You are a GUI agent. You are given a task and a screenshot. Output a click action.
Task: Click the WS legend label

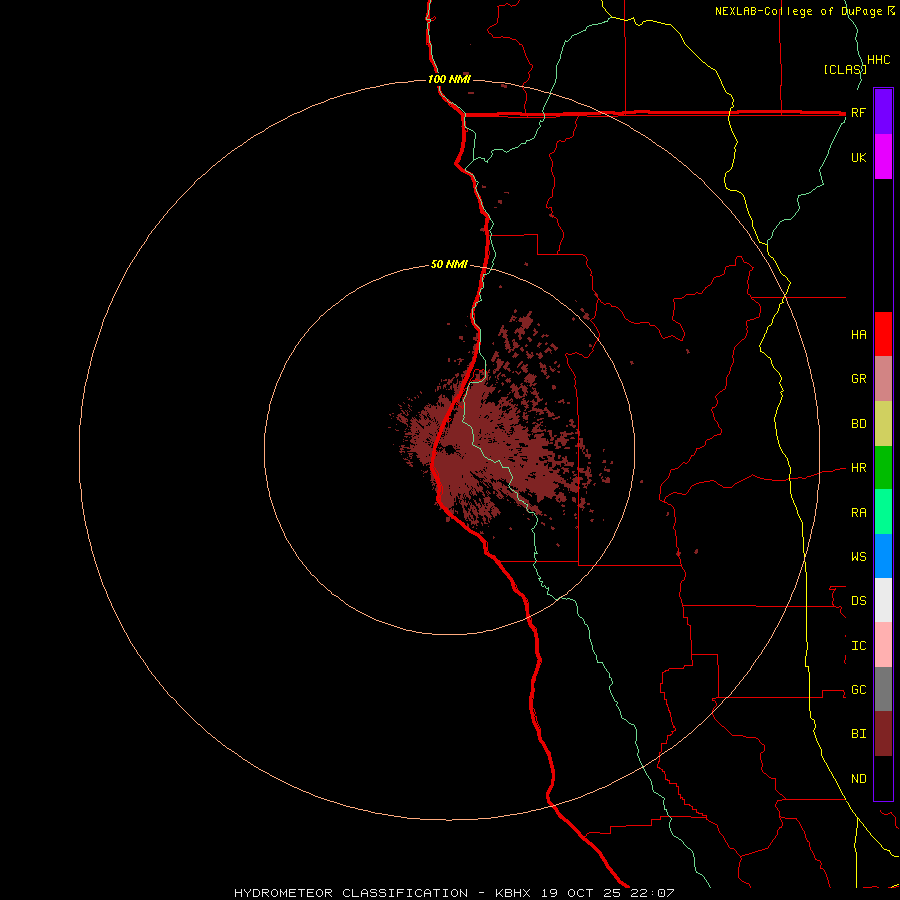(x=858, y=557)
